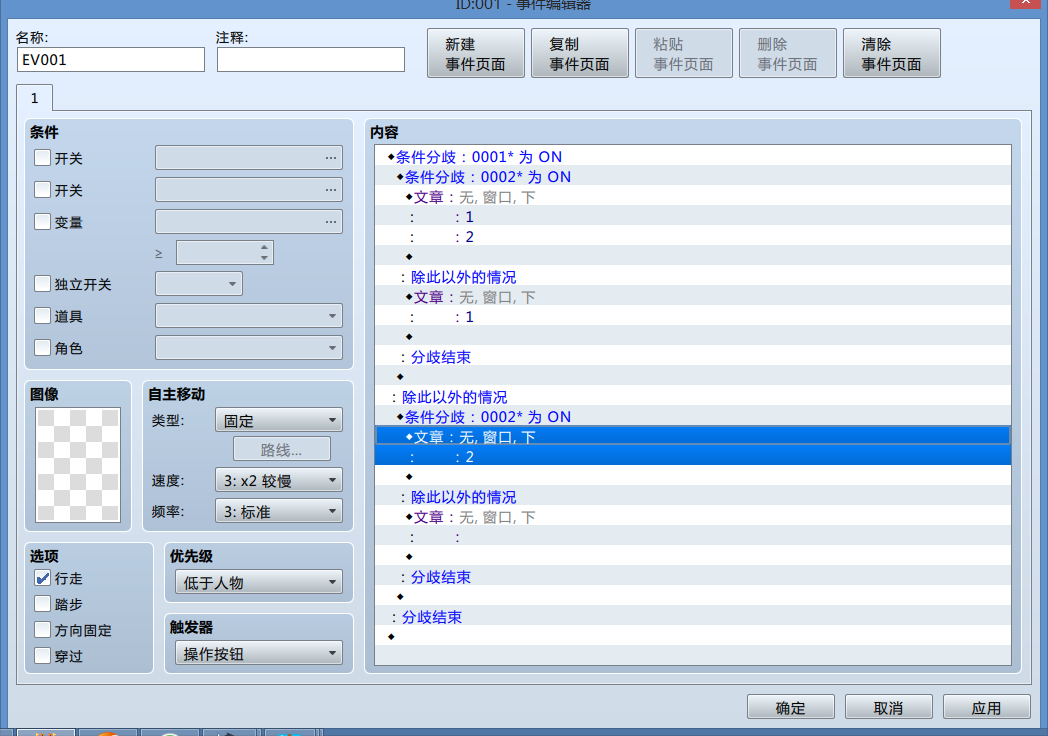This screenshot has height=736, width=1048.
Task: Close the 事件编辑器 window
Action: [1026, 3]
